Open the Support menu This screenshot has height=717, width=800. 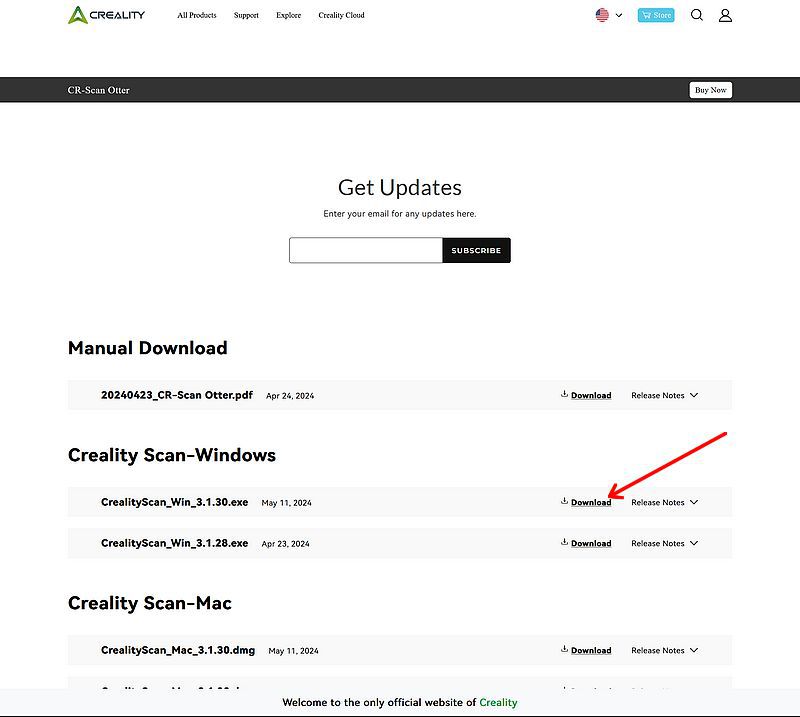tap(246, 15)
